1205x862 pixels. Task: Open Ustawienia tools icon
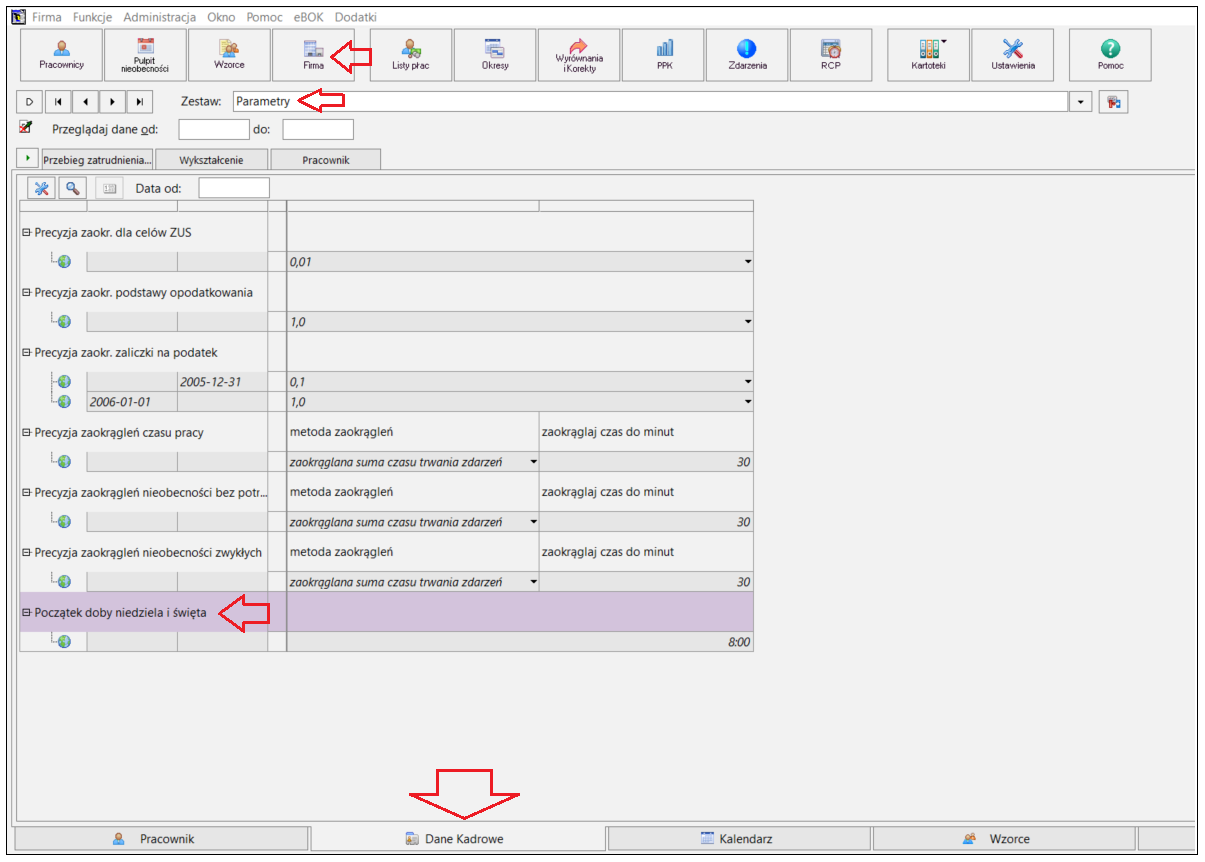click(1013, 47)
